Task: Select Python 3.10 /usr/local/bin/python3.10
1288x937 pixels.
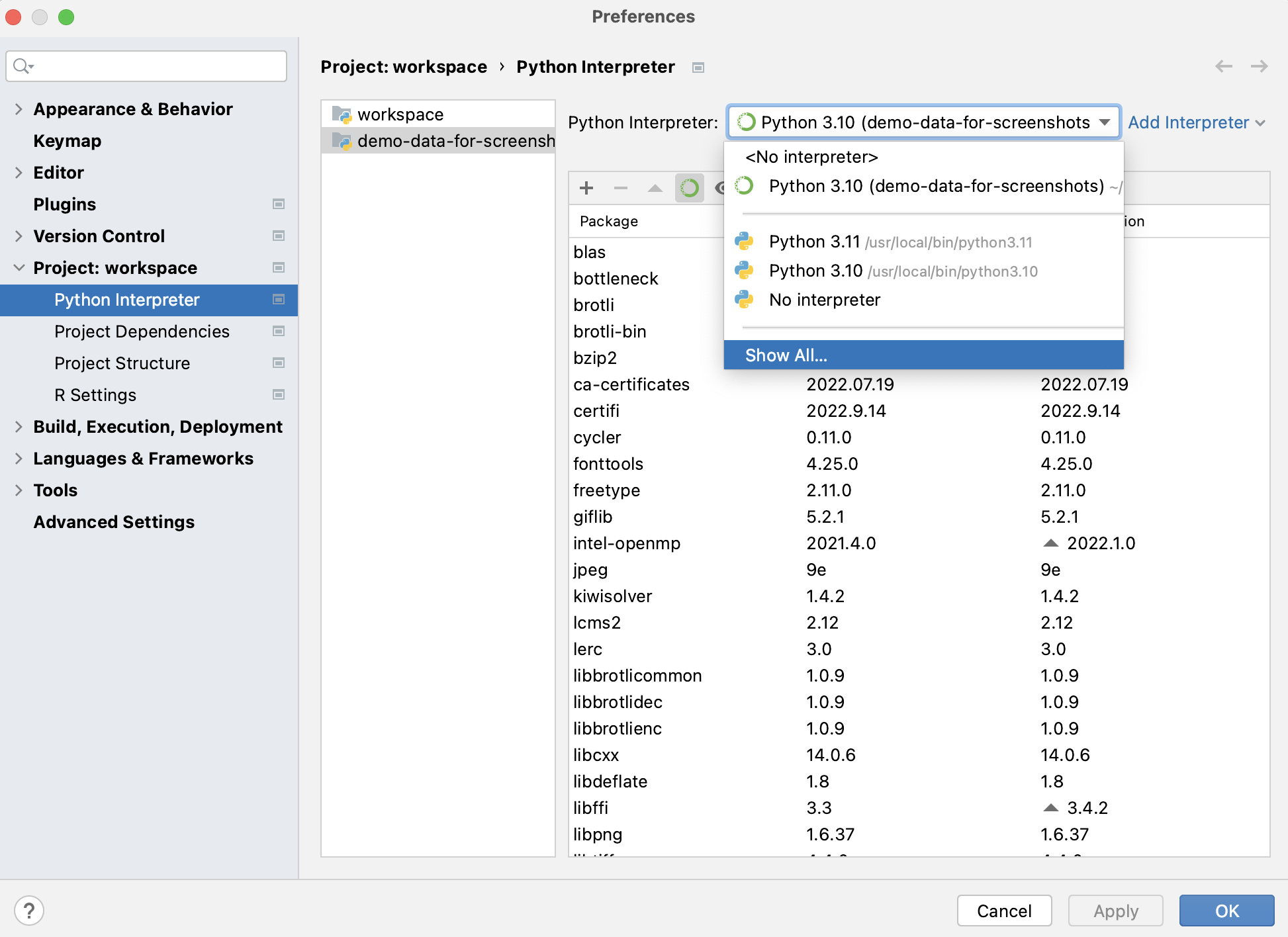Action: [x=924, y=271]
